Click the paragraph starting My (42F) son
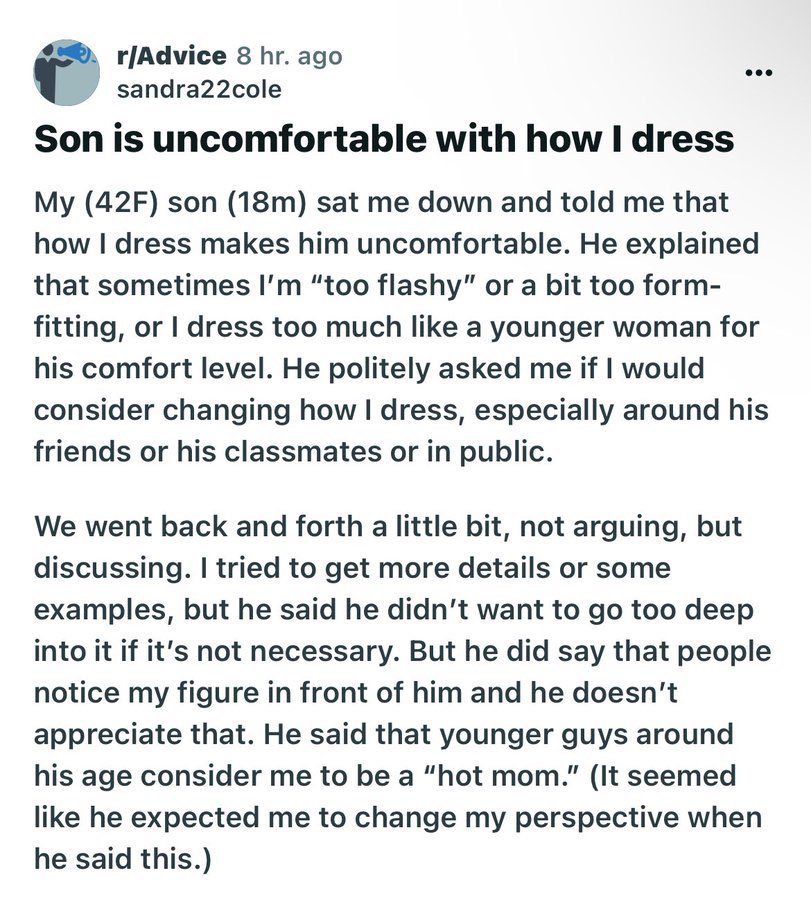811x900 pixels. (401, 327)
